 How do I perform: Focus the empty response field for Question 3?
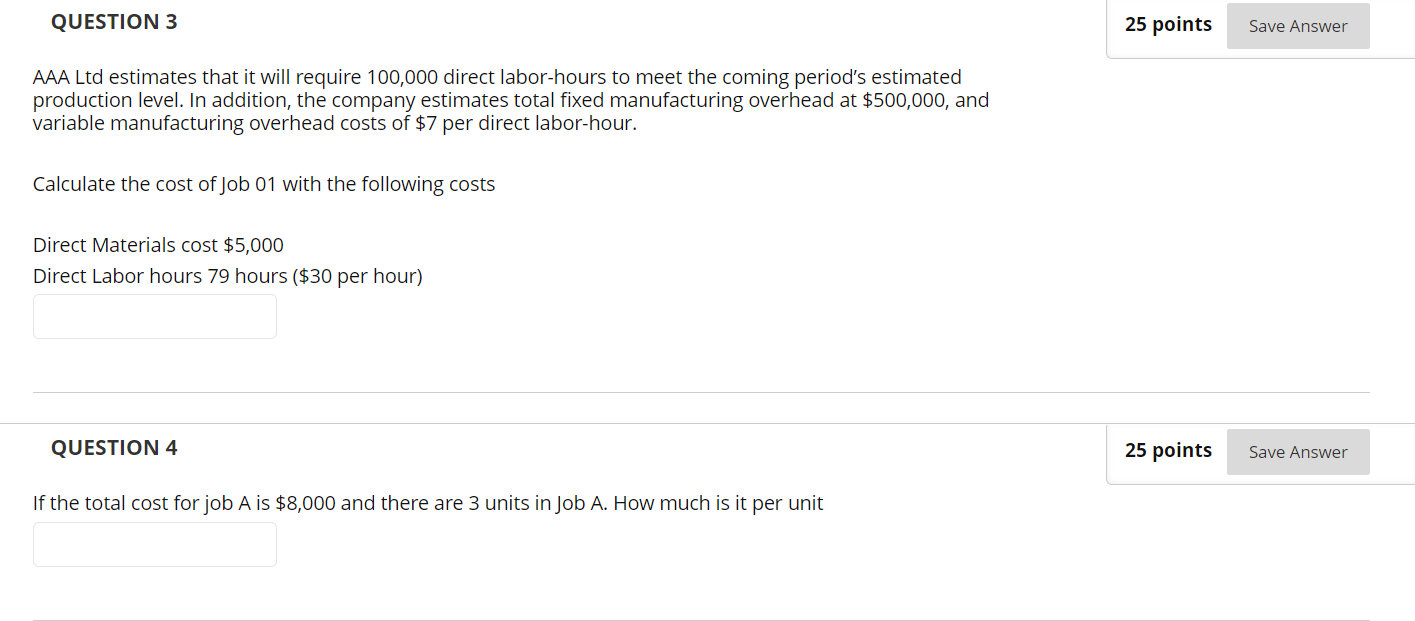[154, 316]
